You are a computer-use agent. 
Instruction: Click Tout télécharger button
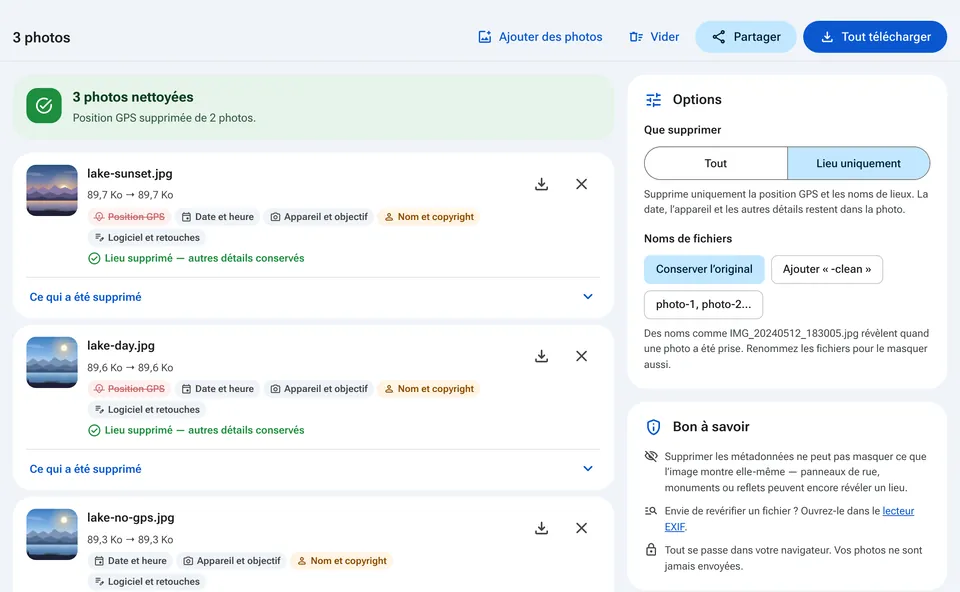coord(875,37)
